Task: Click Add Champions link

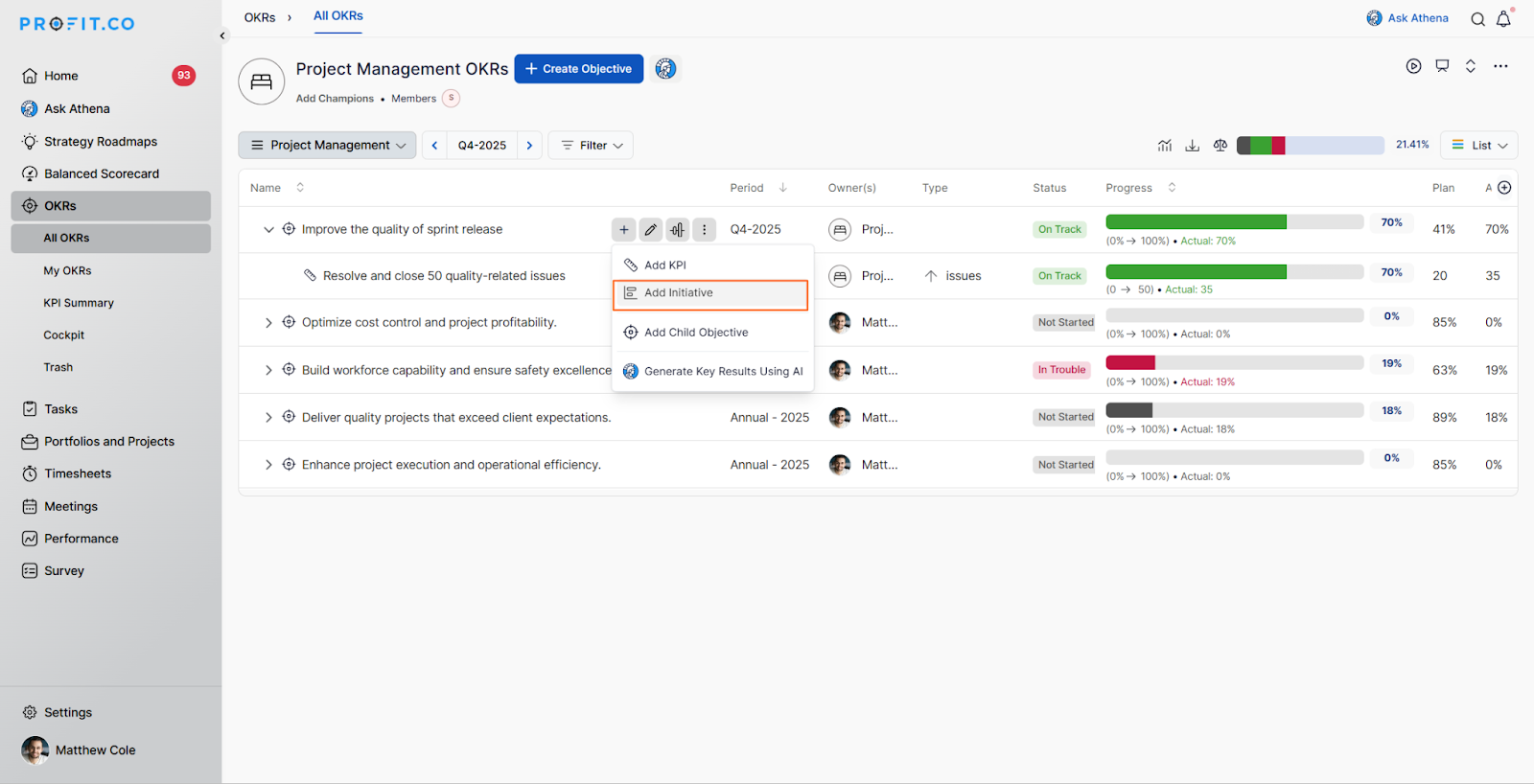Action: click(335, 99)
